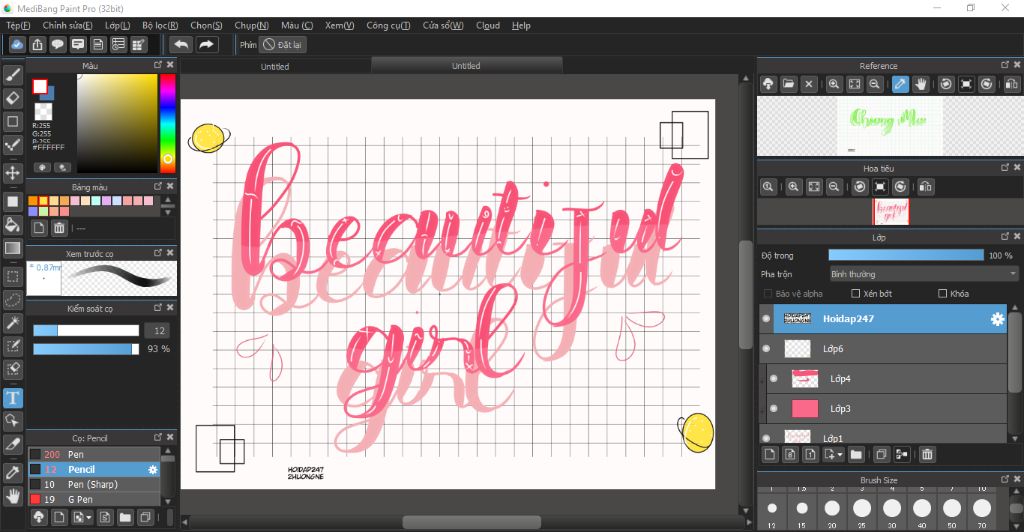Create layer folder in Lớp panel
Image resolution: width=1024 pixels, height=532 pixels.
coord(856,454)
